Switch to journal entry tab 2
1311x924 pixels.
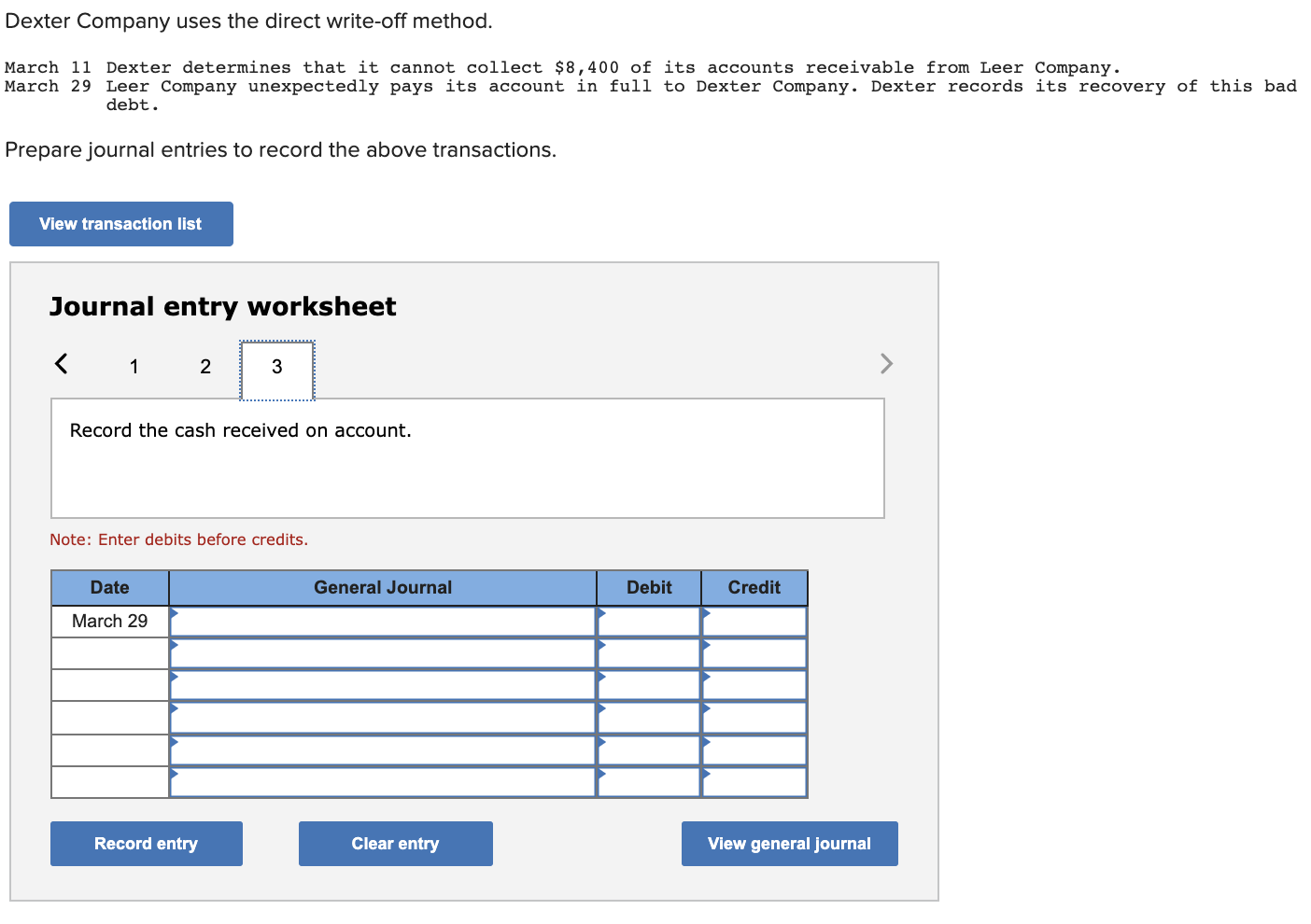click(204, 366)
